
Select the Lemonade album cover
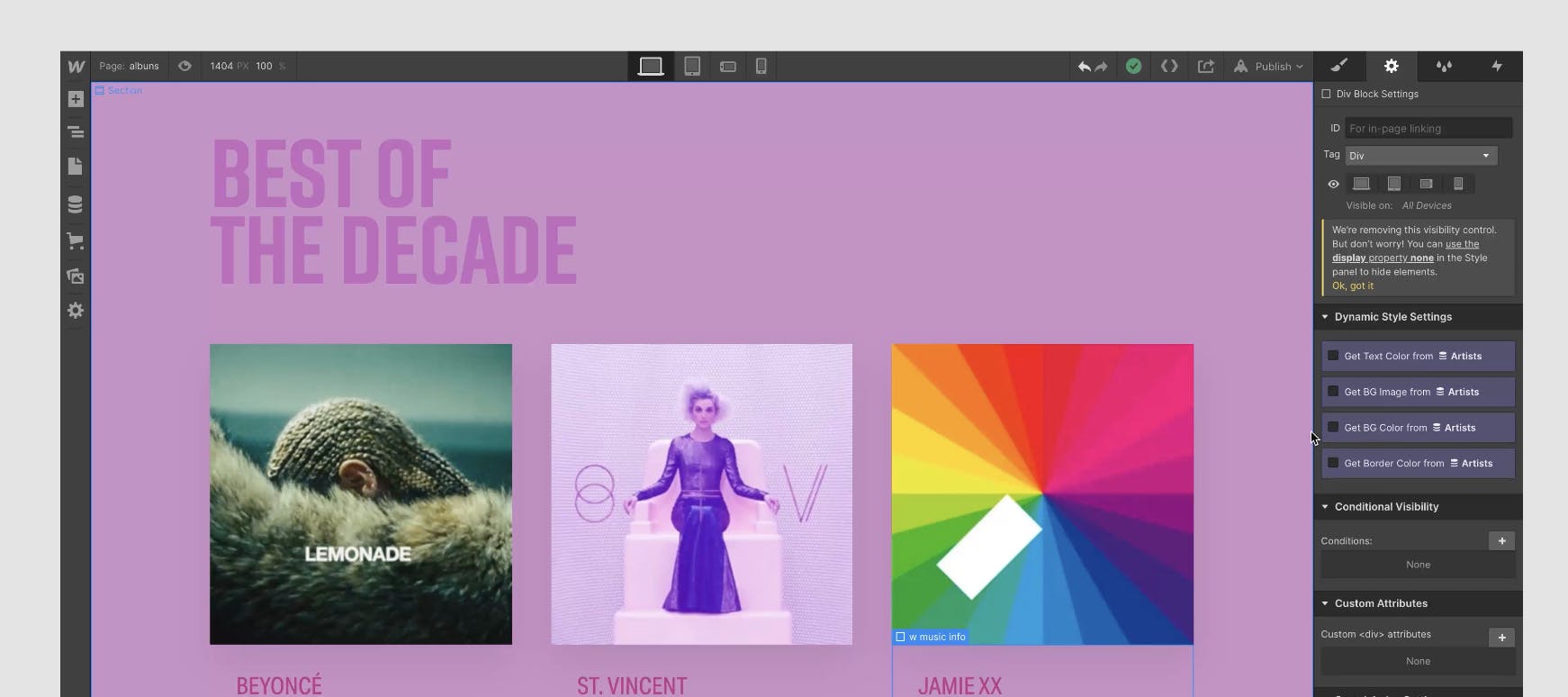coord(361,494)
